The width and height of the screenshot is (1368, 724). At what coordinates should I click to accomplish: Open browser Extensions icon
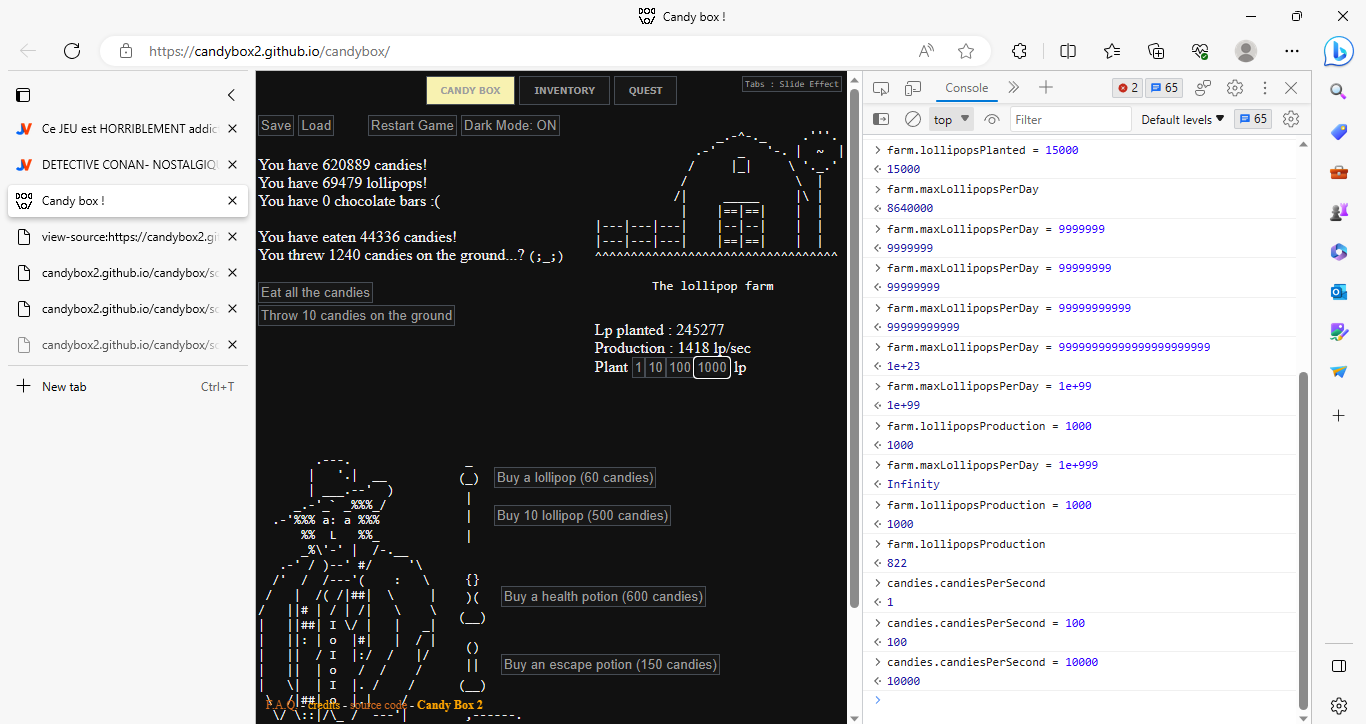click(1020, 51)
